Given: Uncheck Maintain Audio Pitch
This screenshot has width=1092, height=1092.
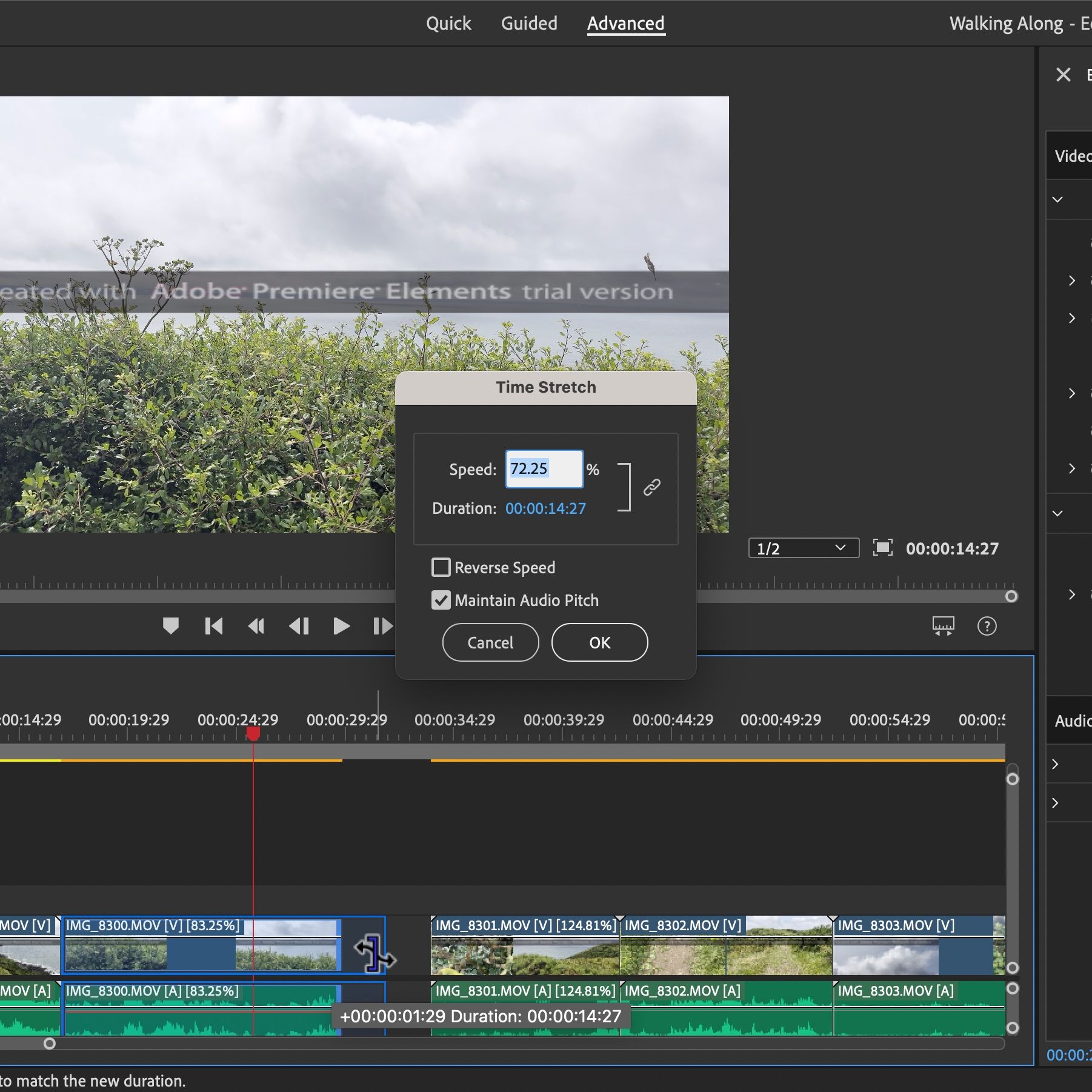Looking at the screenshot, I should click(441, 600).
